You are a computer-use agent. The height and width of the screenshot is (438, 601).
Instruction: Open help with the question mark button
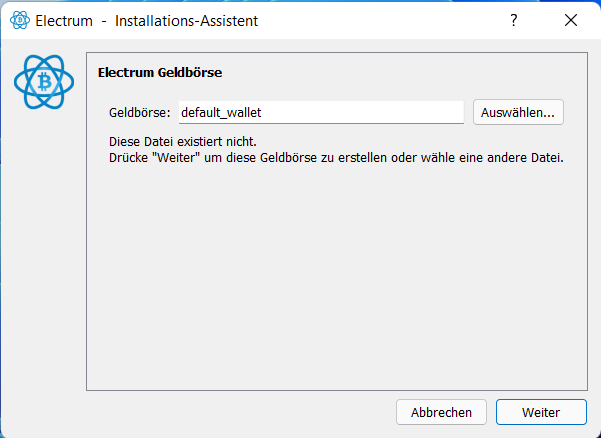pos(514,20)
